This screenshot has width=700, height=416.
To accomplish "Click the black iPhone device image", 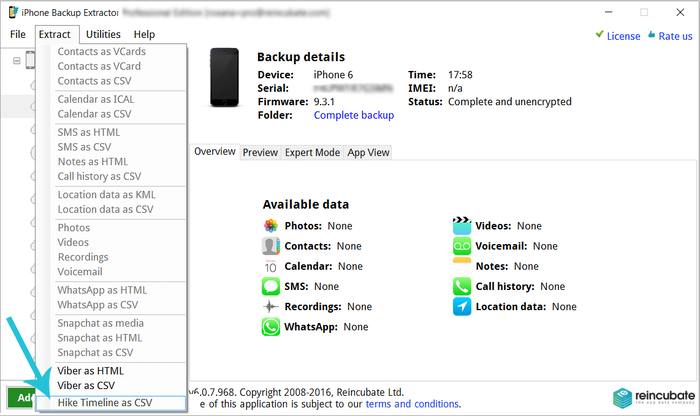I will 225,78.
